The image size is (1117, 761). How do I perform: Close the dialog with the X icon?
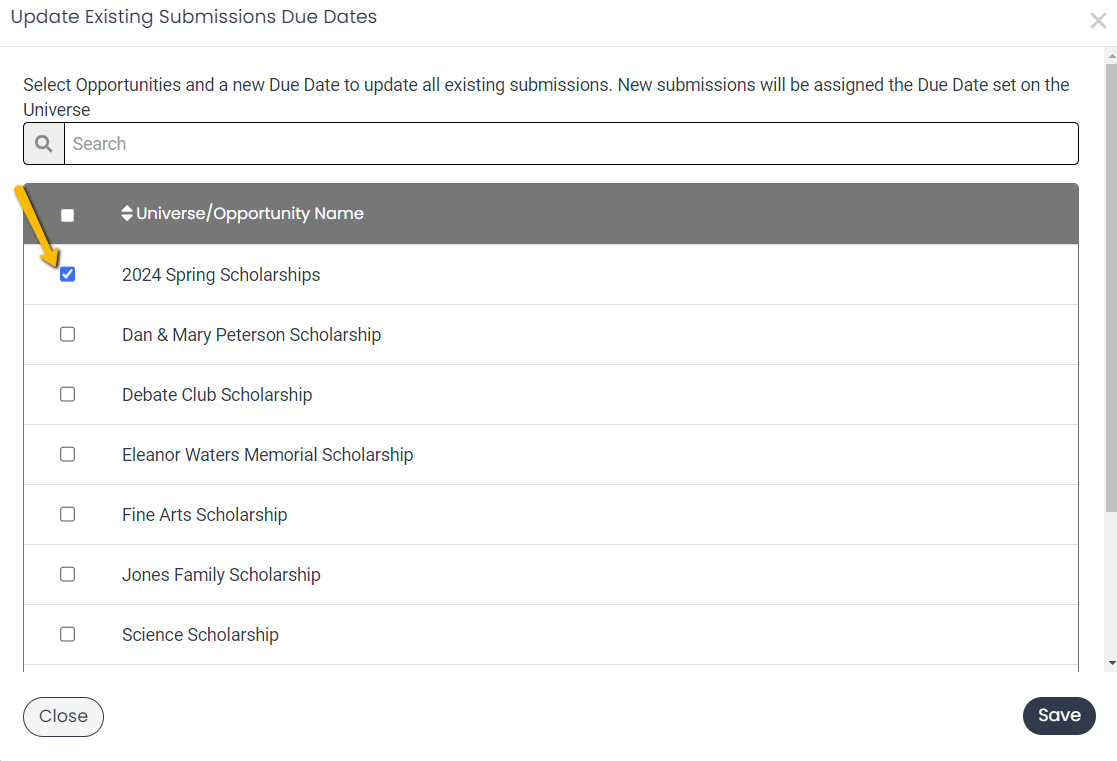coord(1098,21)
